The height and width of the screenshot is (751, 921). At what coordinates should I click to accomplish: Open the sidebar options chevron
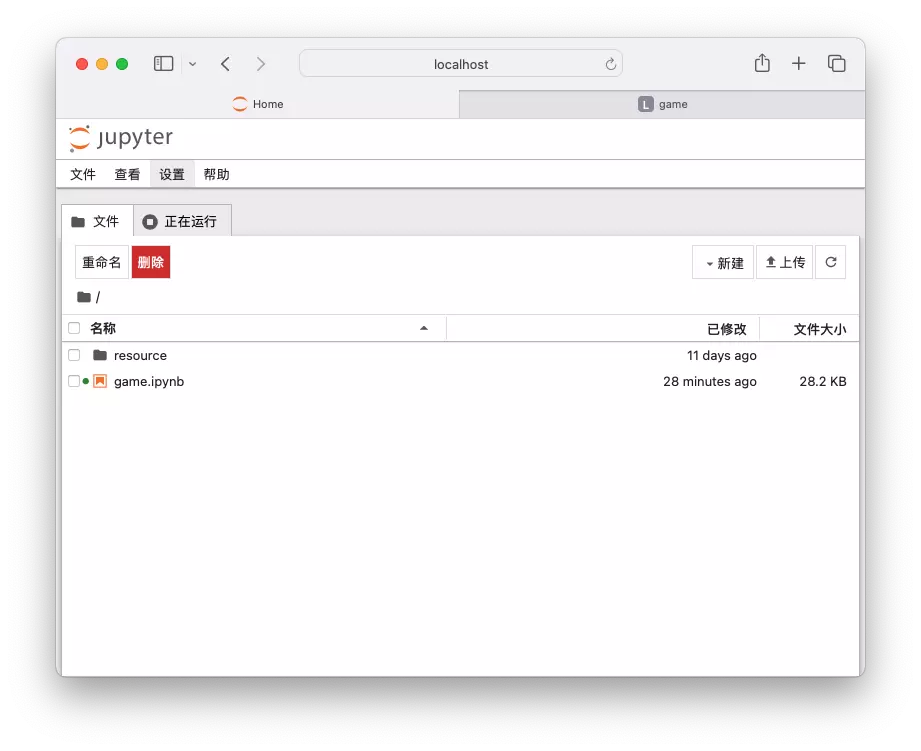pos(193,64)
